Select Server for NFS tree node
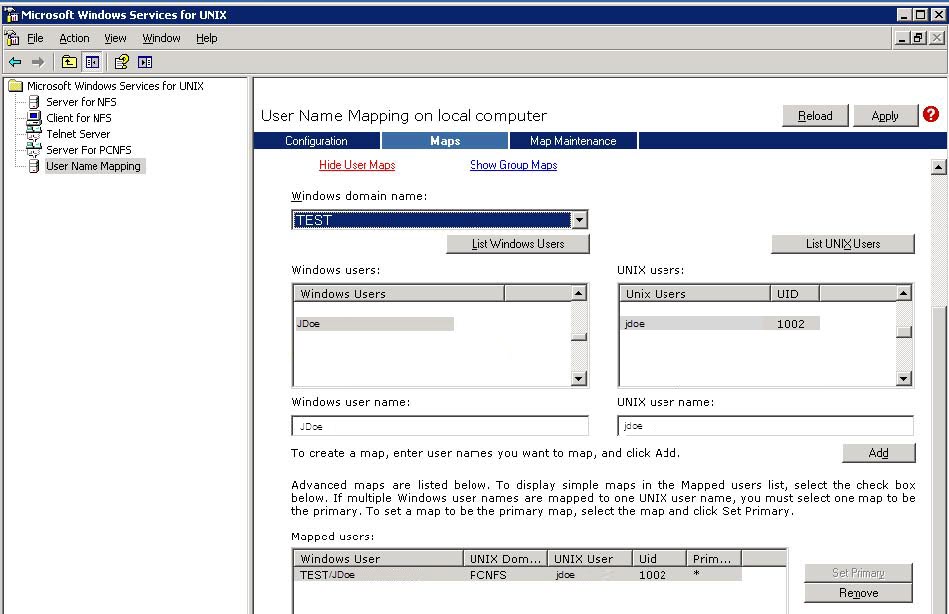The width and height of the screenshot is (949, 614). pyautogui.click(x=81, y=102)
